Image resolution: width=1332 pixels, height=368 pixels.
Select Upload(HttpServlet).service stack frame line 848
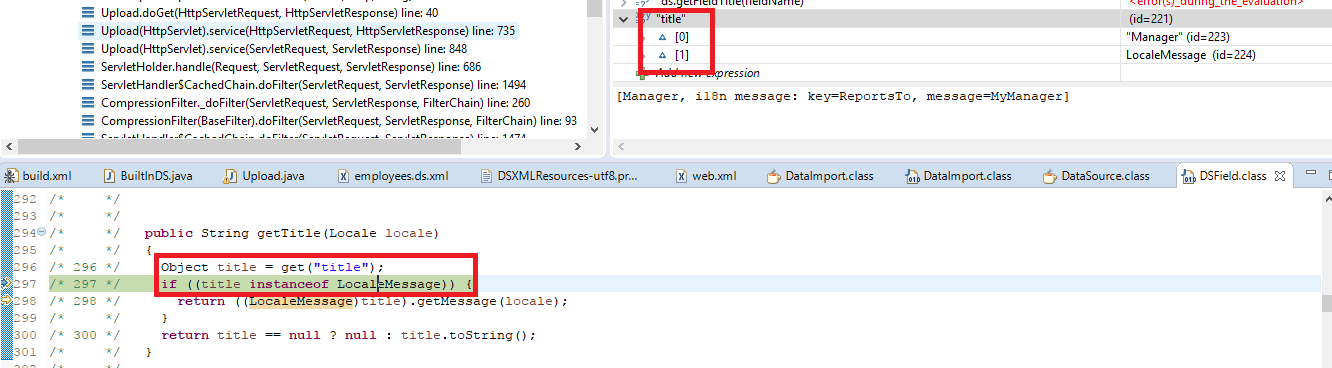click(x=284, y=49)
